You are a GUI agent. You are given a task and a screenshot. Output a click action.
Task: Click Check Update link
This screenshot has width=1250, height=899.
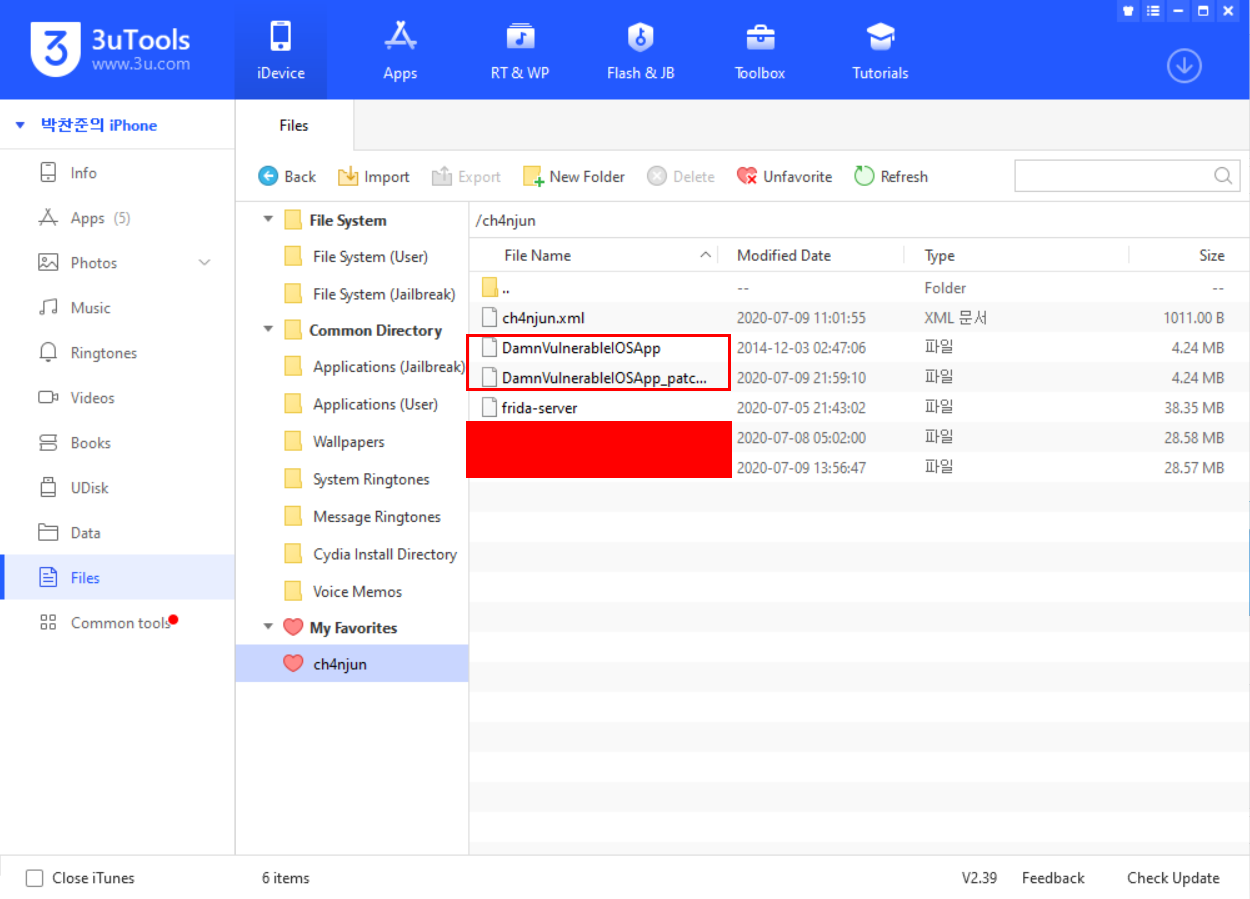(x=1173, y=878)
